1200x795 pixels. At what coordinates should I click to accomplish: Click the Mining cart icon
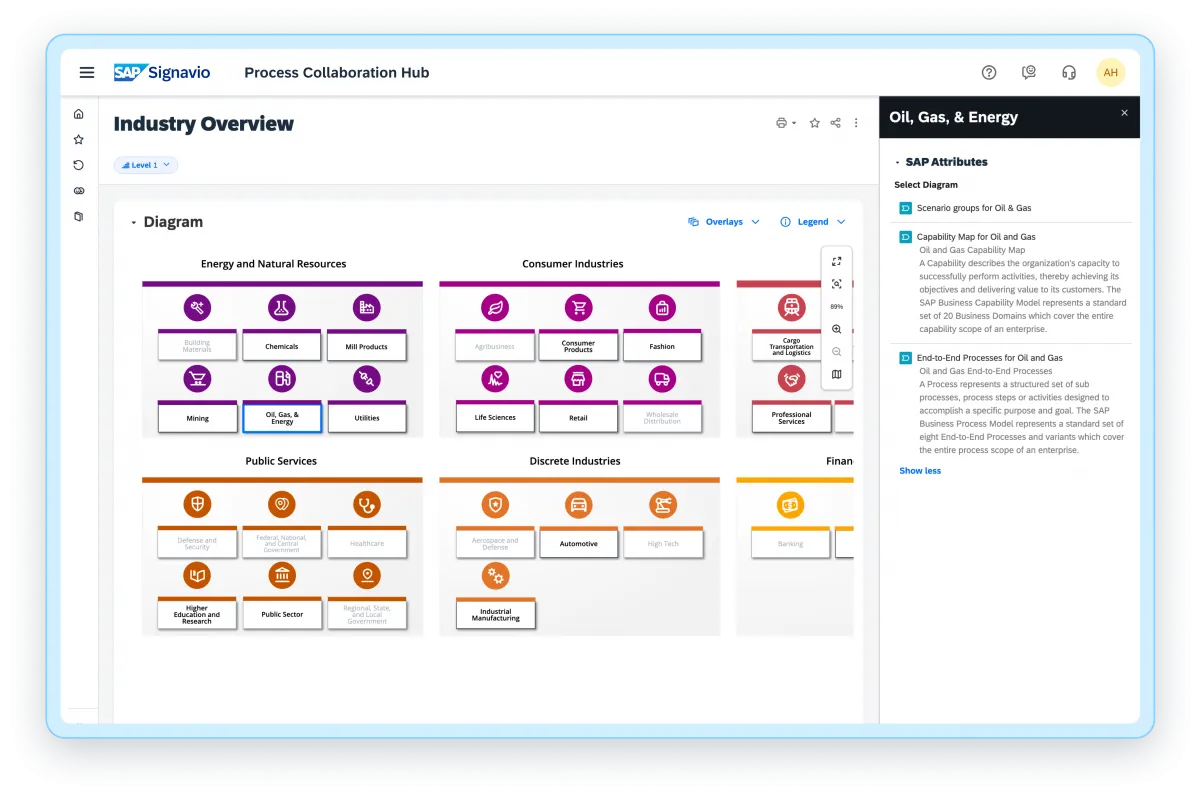[x=197, y=379]
